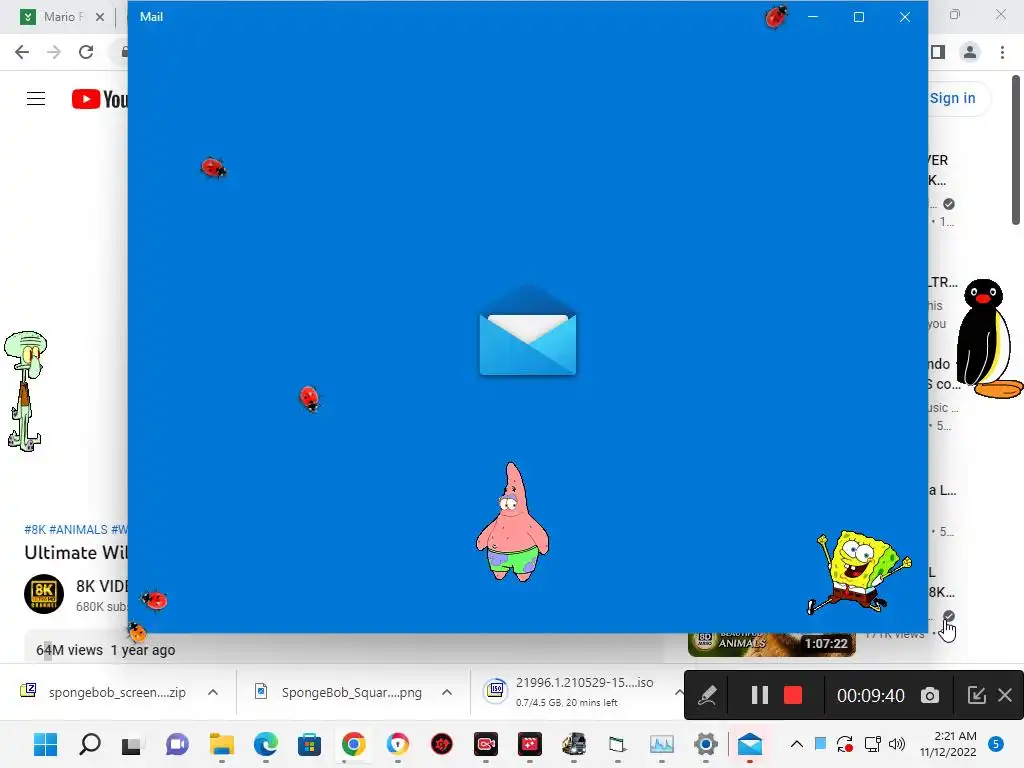Open the Settings gear in the taskbar
Viewport: 1024px width, 768px height.
[706, 744]
